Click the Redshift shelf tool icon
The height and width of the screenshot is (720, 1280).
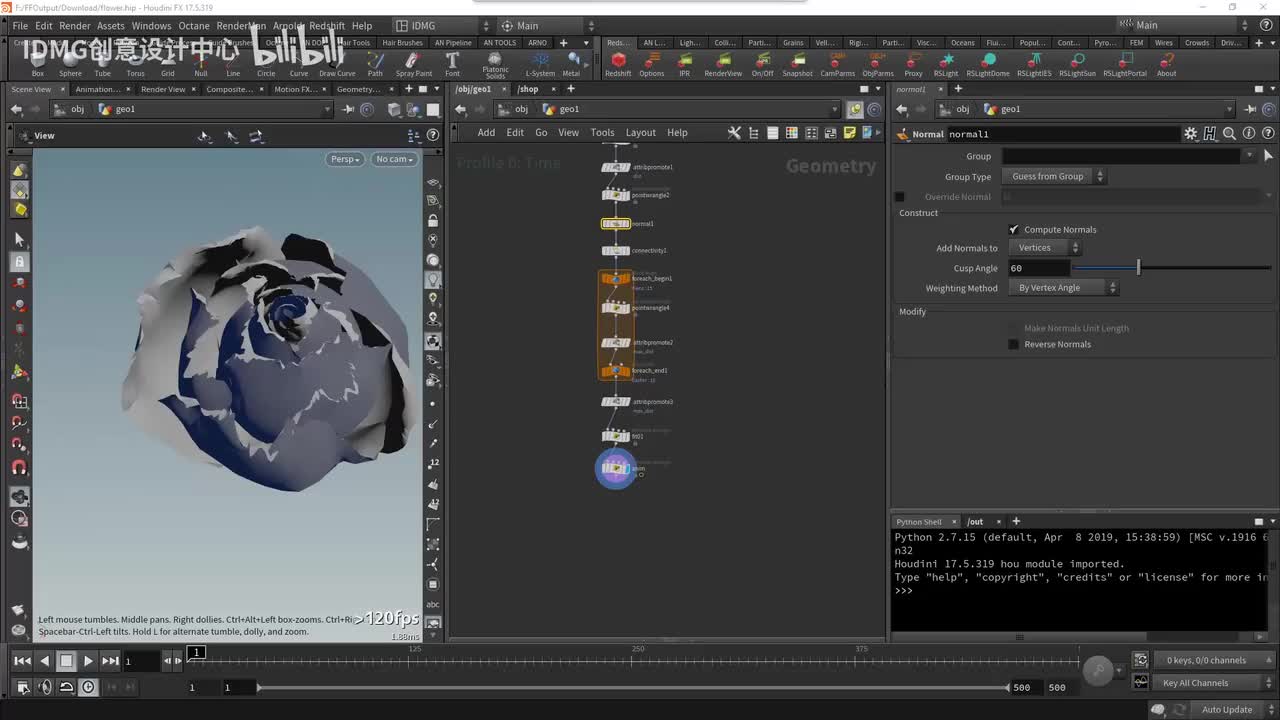coord(618,62)
